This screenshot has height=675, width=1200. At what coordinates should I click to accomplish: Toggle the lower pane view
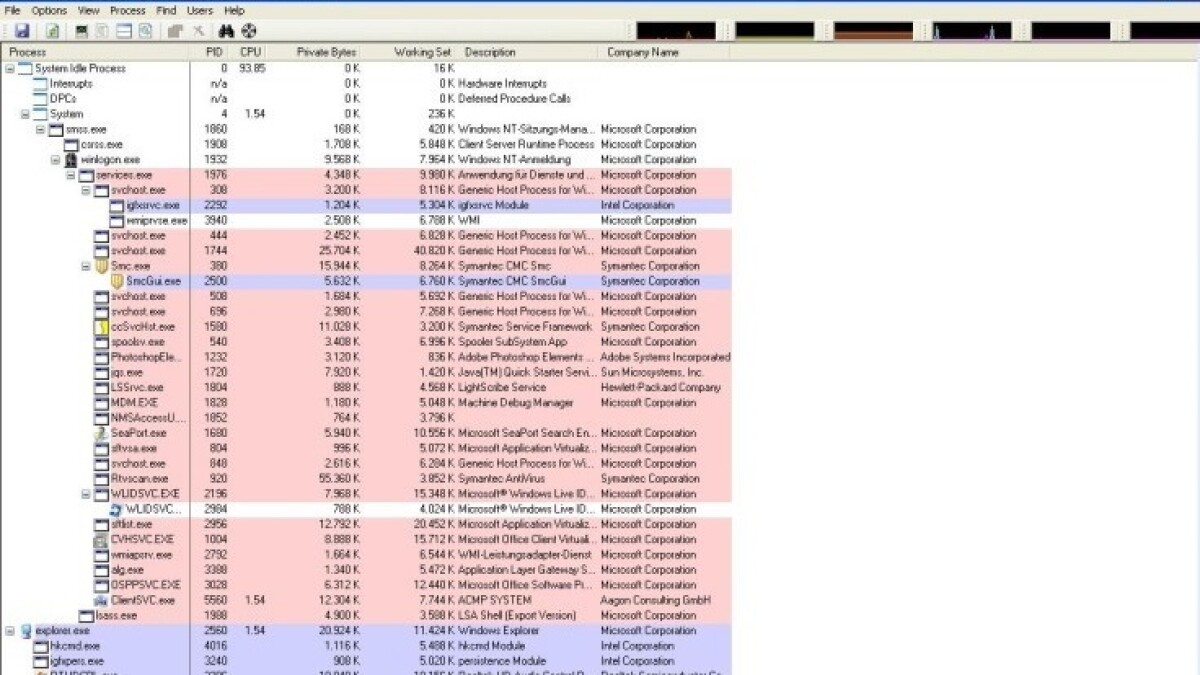(122, 31)
